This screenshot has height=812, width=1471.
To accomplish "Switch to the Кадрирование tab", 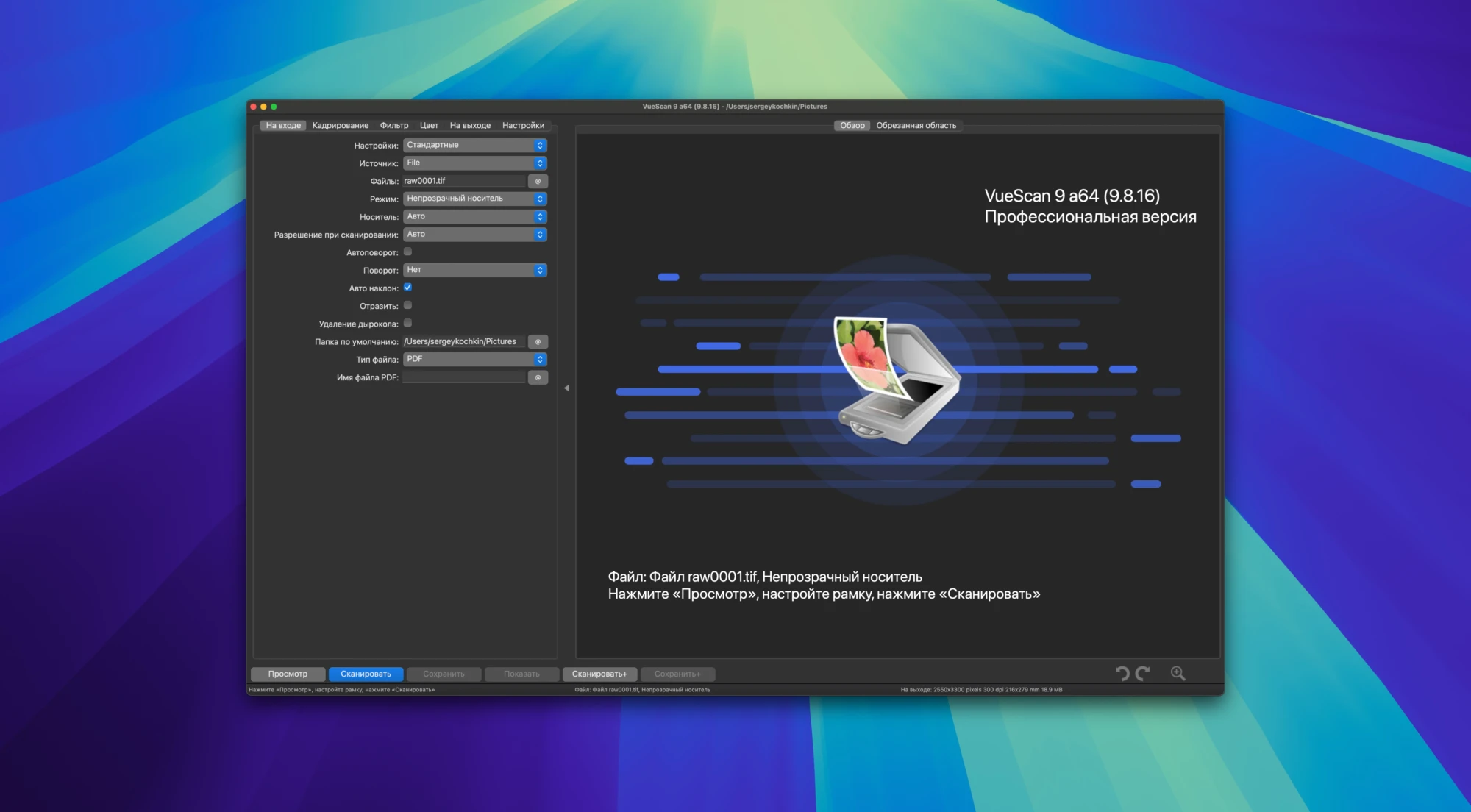I will [x=340, y=126].
